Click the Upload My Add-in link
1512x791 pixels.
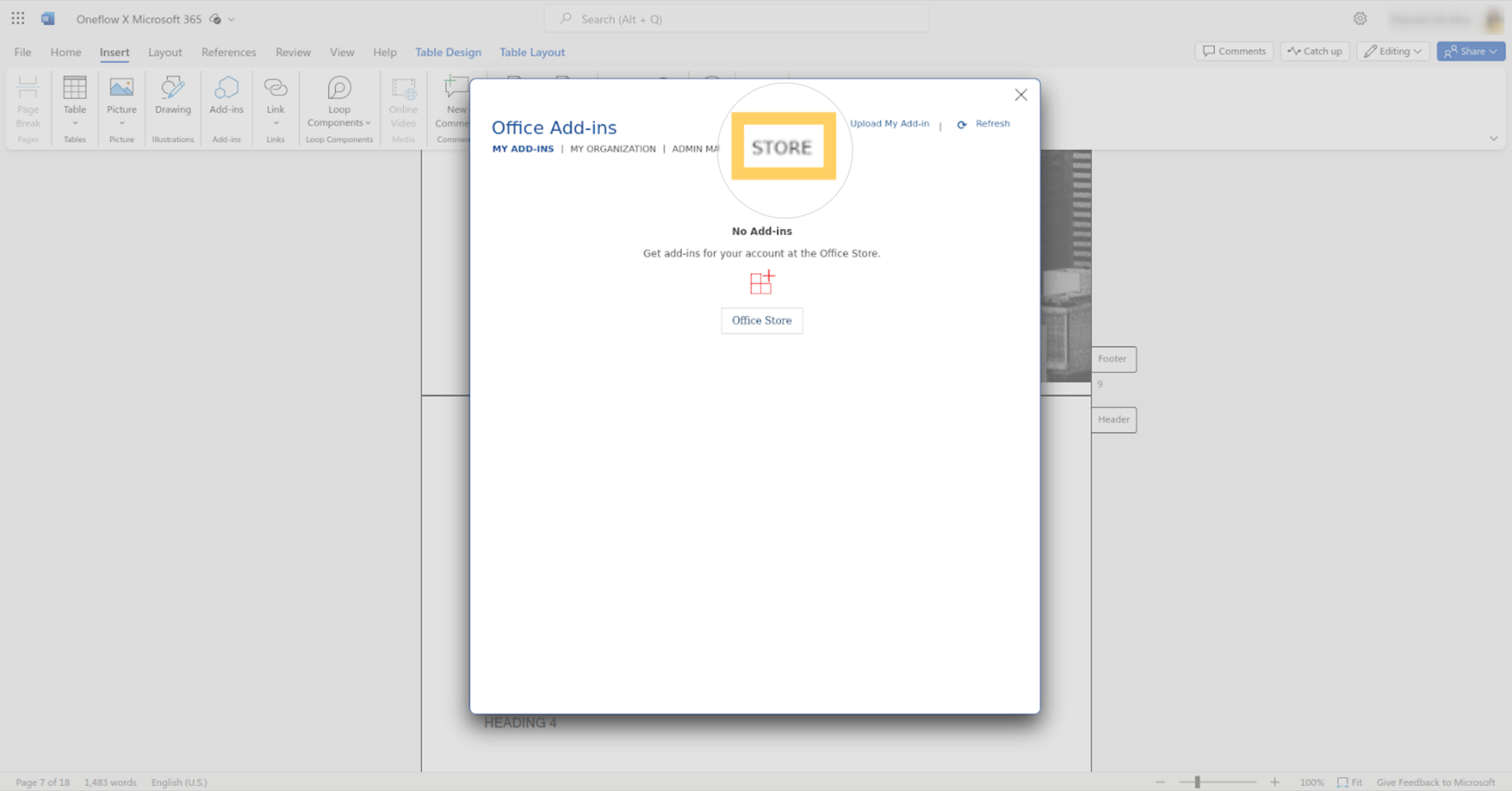890,123
